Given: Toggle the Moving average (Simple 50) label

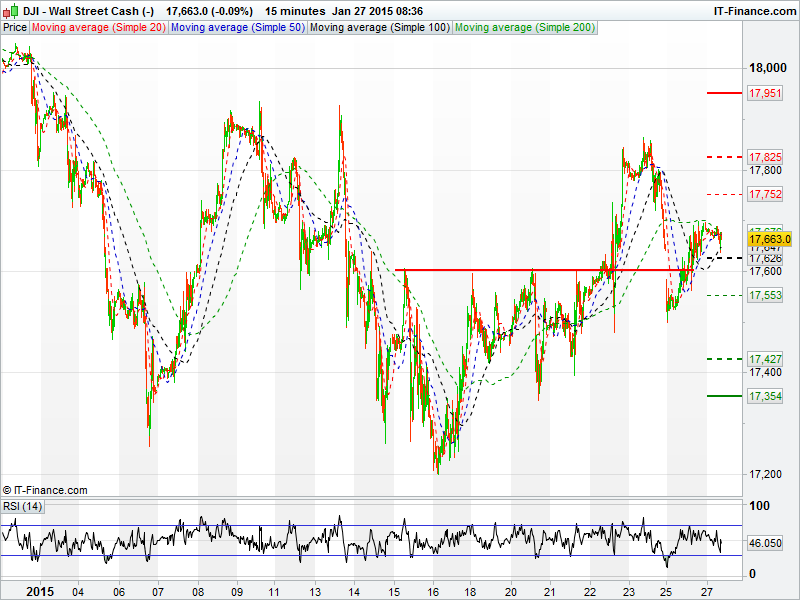Looking at the screenshot, I should tap(237, 27).
